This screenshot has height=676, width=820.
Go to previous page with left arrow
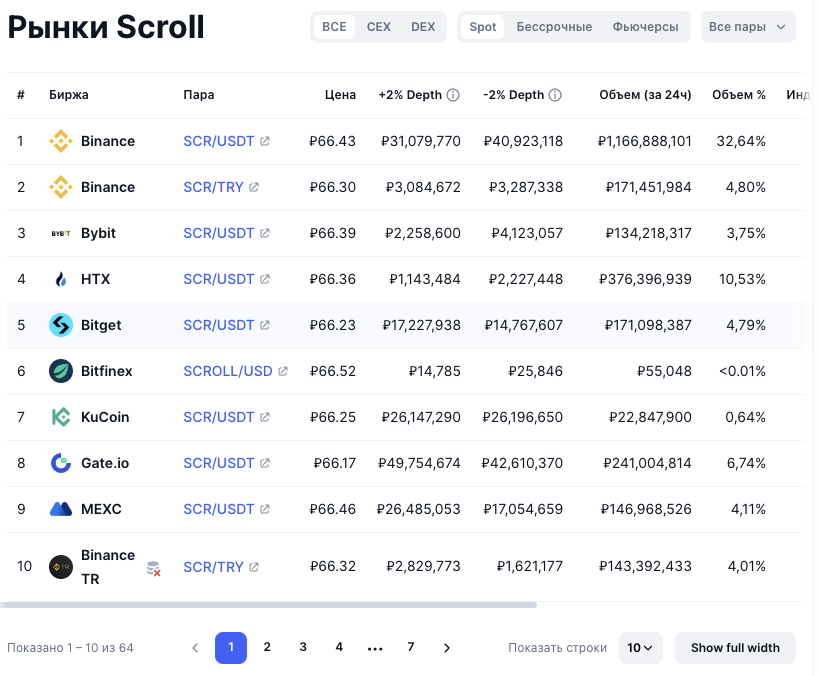(x=195, y=648)
